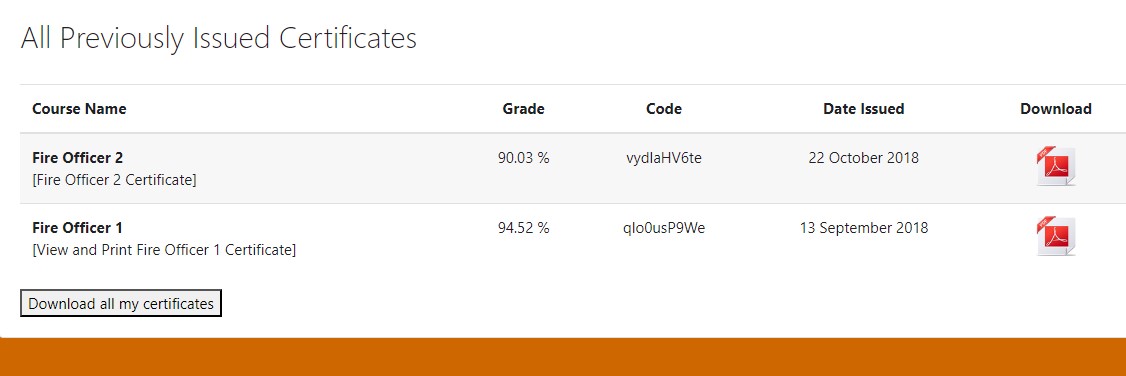Viewport: 1126px width, 376px height.
Task: Click the Grade column header
Action: click(x=524, y=109)
